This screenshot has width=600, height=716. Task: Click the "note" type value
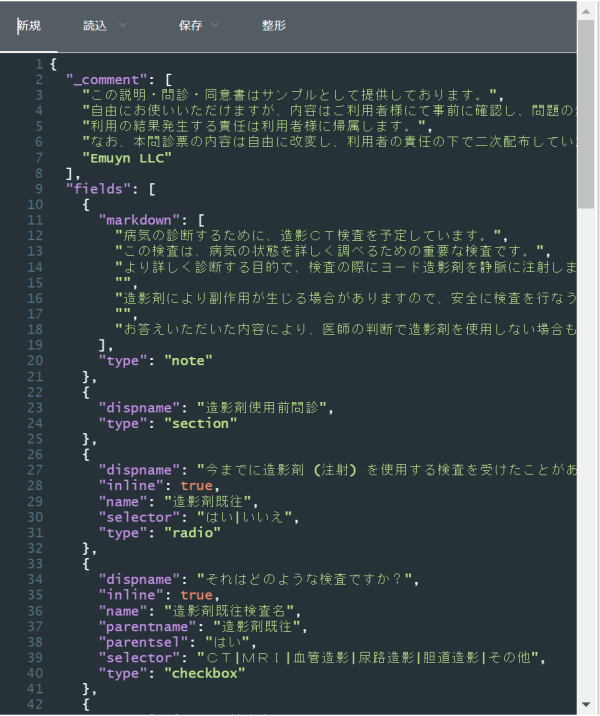188,361
